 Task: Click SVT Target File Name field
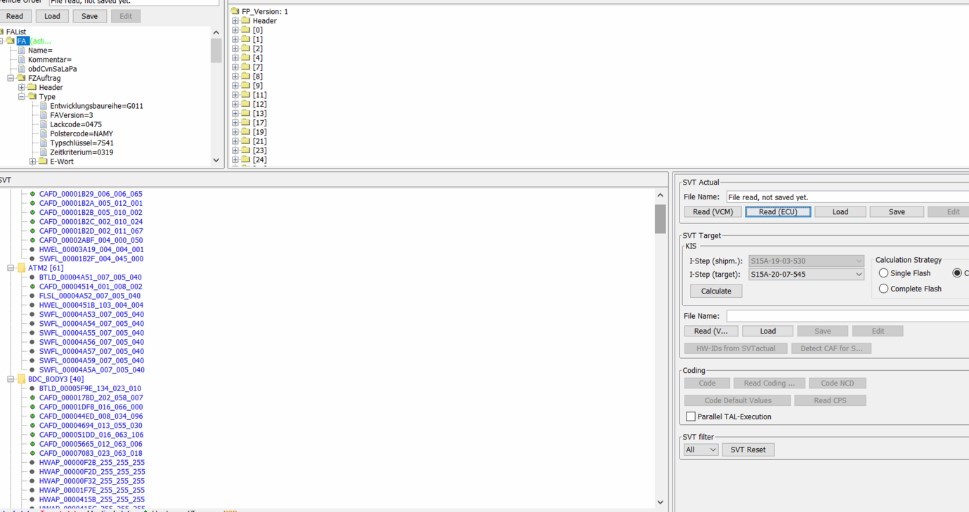pyautogui.click(x=847, y=316)
